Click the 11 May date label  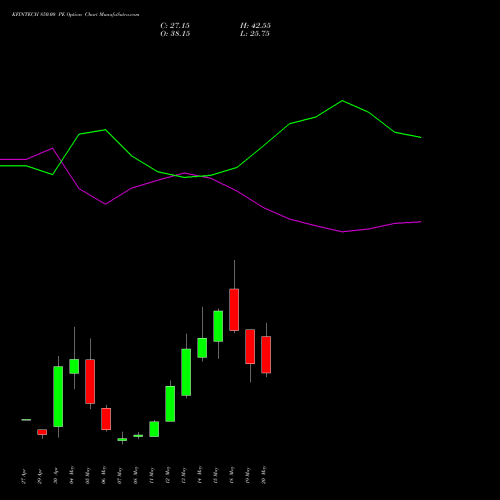coord(152,475)
